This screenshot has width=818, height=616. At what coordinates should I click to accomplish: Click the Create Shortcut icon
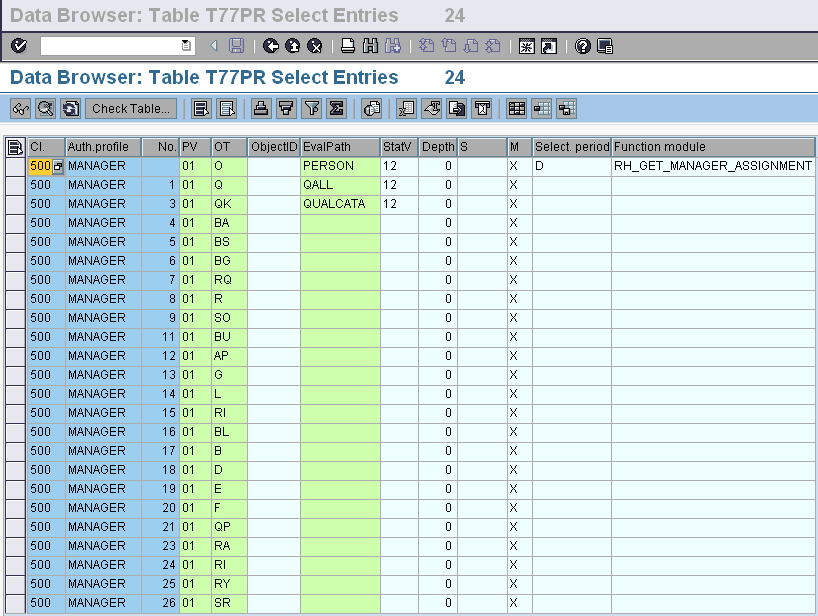[x=549, y=46]
